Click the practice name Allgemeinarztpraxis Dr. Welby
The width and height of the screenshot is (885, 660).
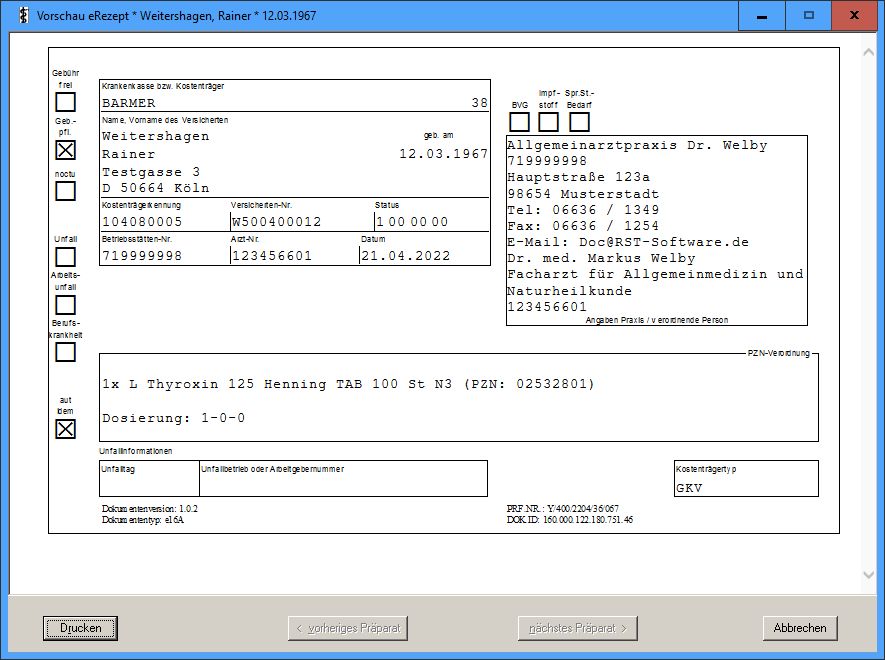pyautogui.click(x=637, y=145)
